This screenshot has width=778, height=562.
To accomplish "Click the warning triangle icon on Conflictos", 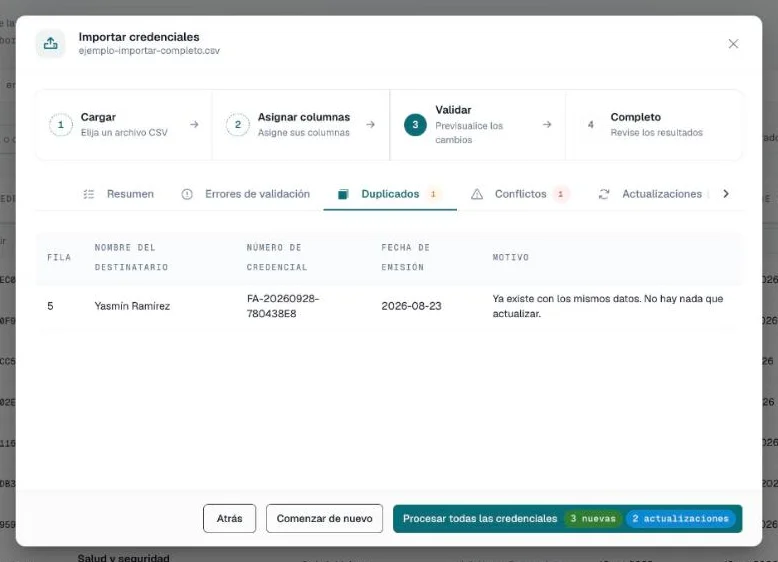I will click(x=477, y=194).
